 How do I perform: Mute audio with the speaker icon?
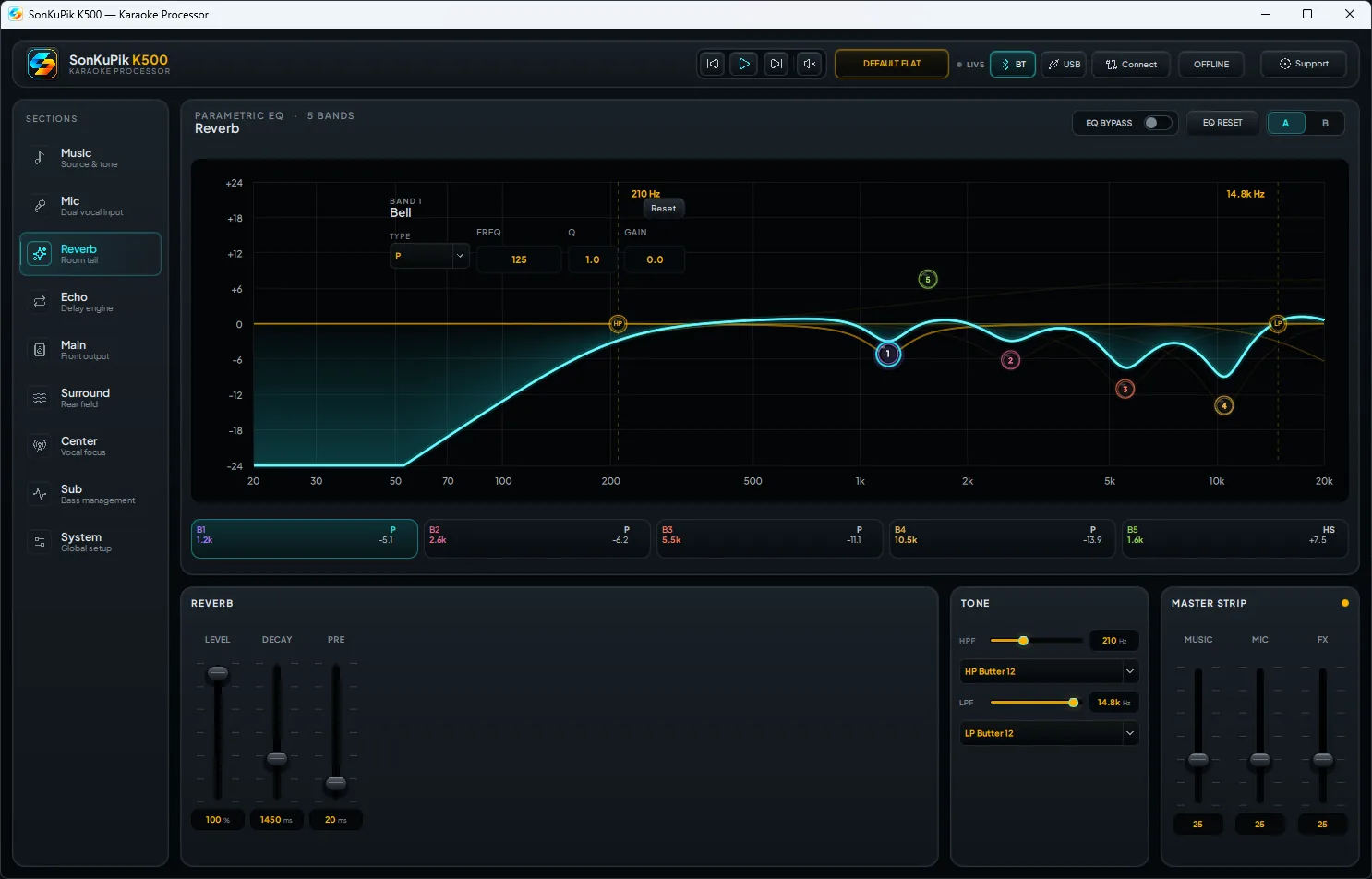click(x=809, y=64)
